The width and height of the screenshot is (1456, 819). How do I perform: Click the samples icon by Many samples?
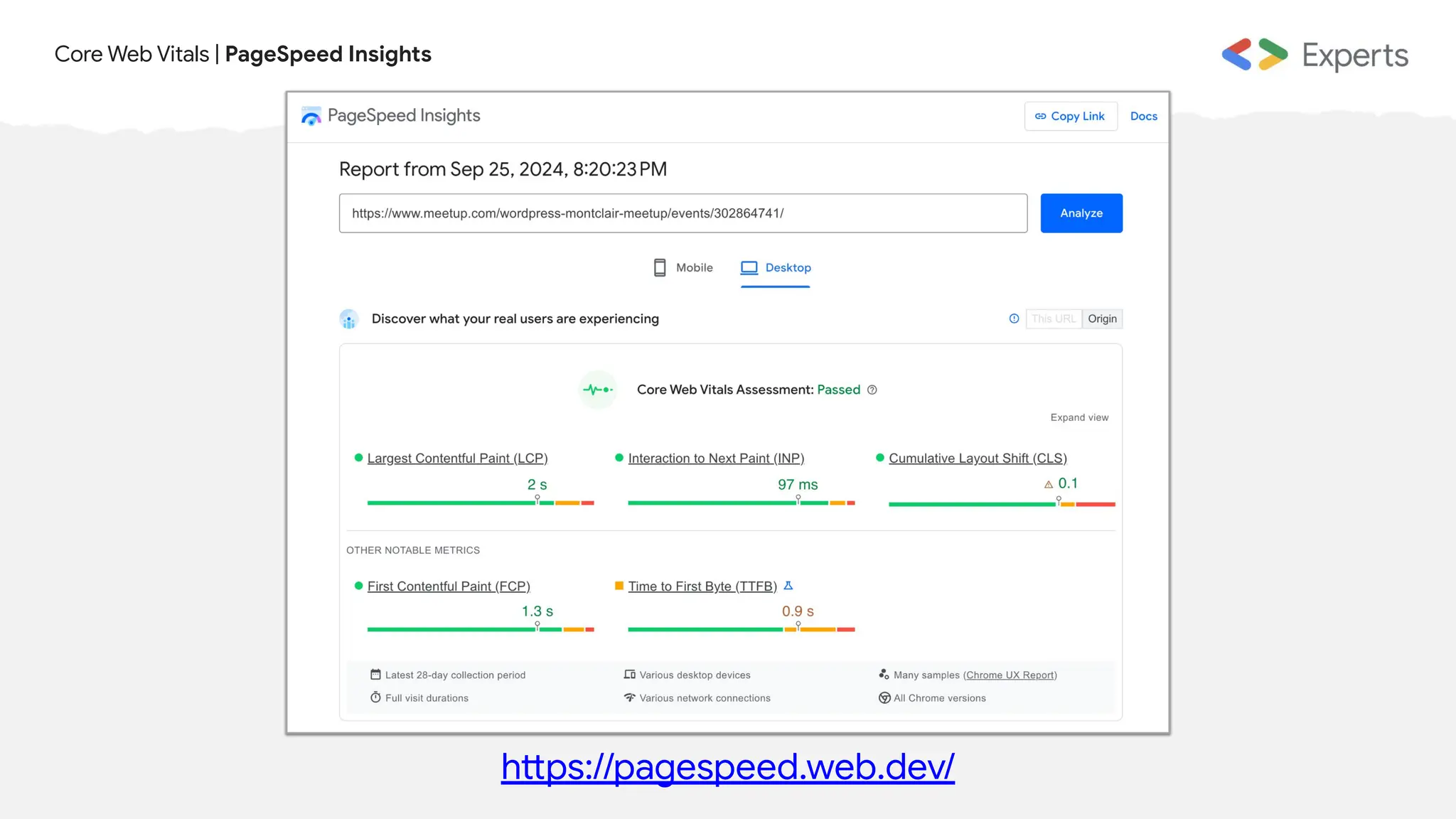[884, 674]
